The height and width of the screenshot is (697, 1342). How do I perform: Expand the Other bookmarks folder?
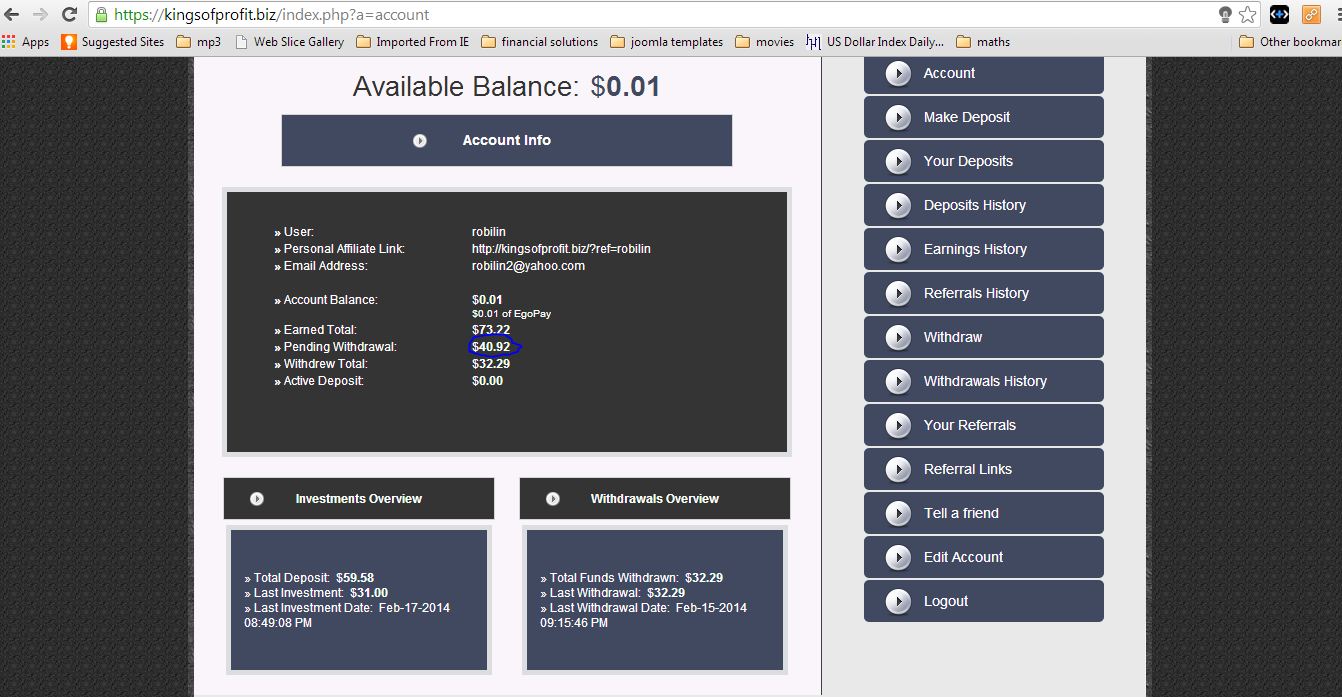(x=1288, y=42)
